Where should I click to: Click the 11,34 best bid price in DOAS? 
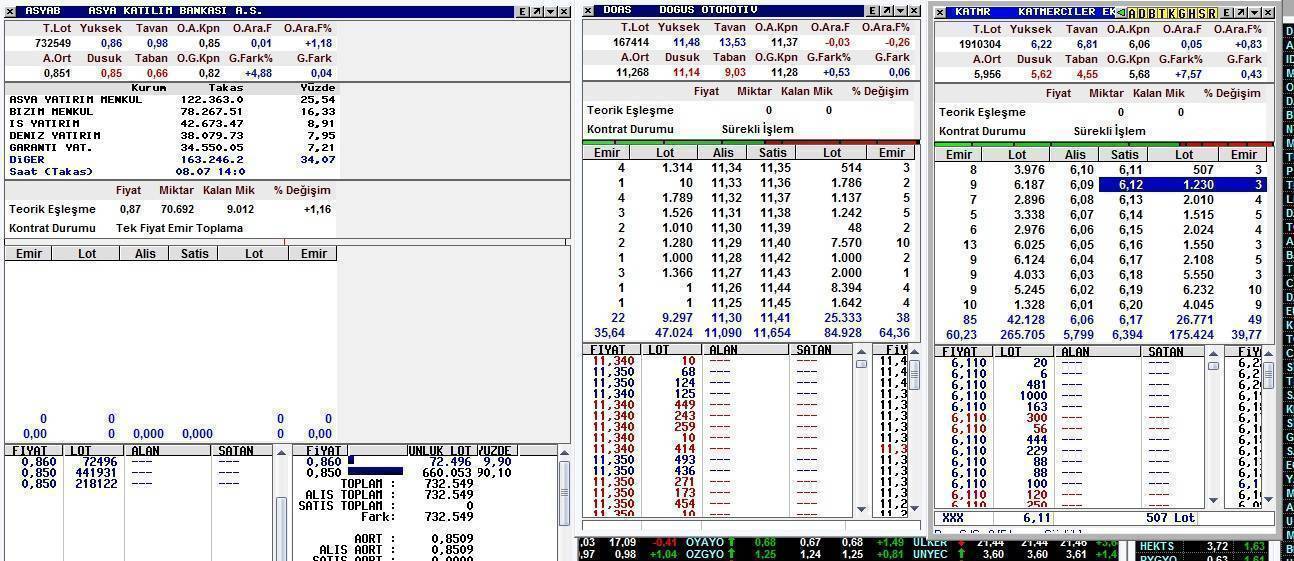[x=726, y=168]
